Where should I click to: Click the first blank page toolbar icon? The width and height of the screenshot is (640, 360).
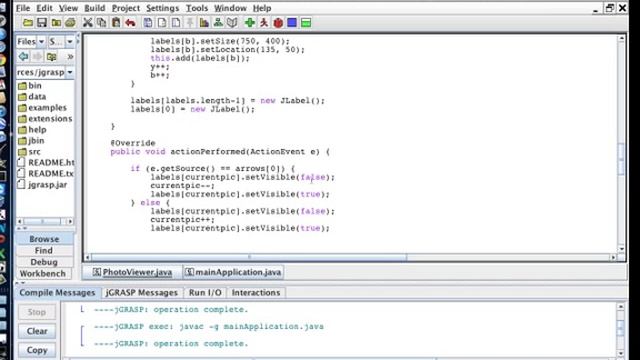162,23
